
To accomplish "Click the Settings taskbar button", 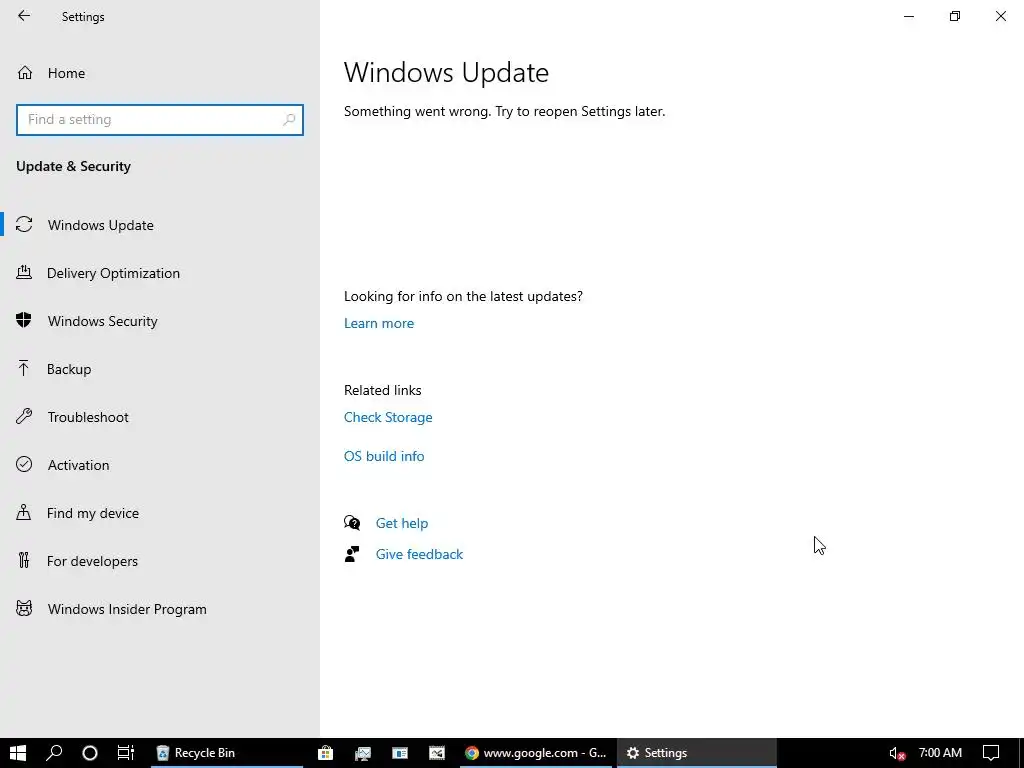I will [x=697, y=753].
